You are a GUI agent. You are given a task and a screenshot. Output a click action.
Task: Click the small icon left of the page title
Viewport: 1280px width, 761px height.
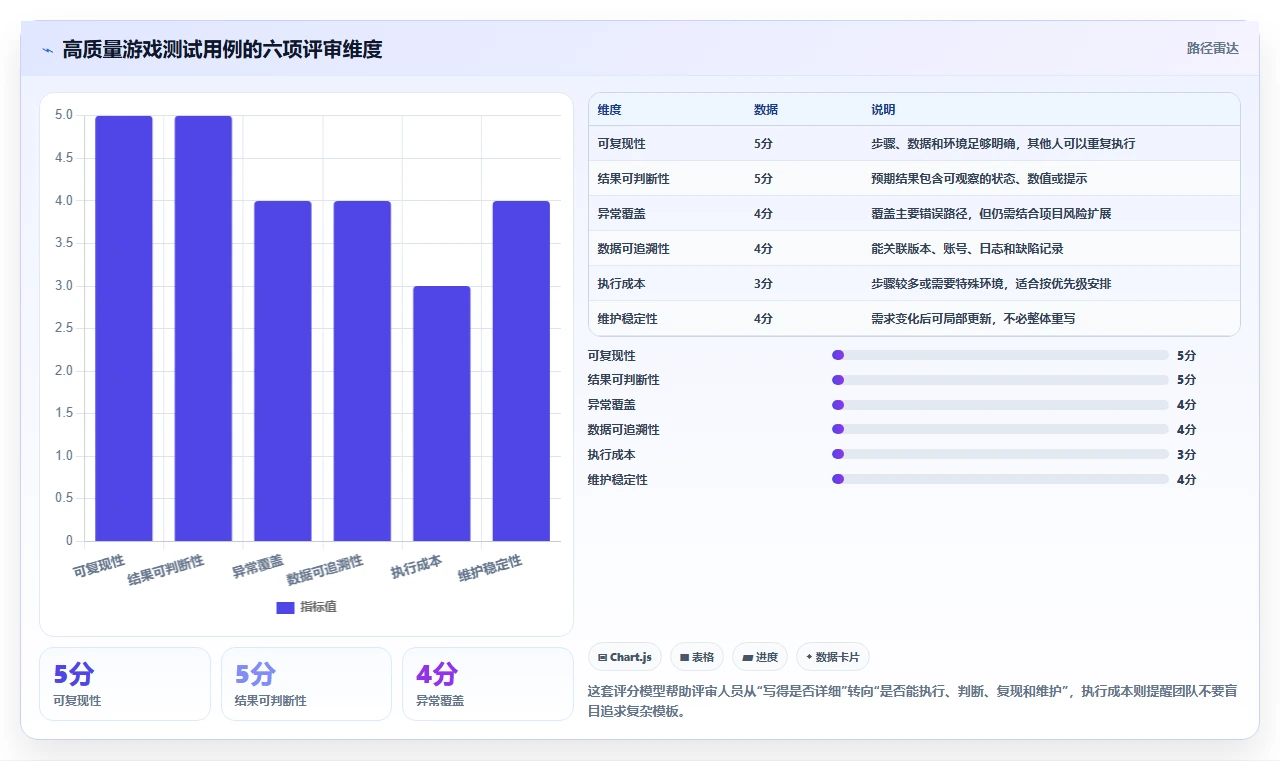[47, 50]
